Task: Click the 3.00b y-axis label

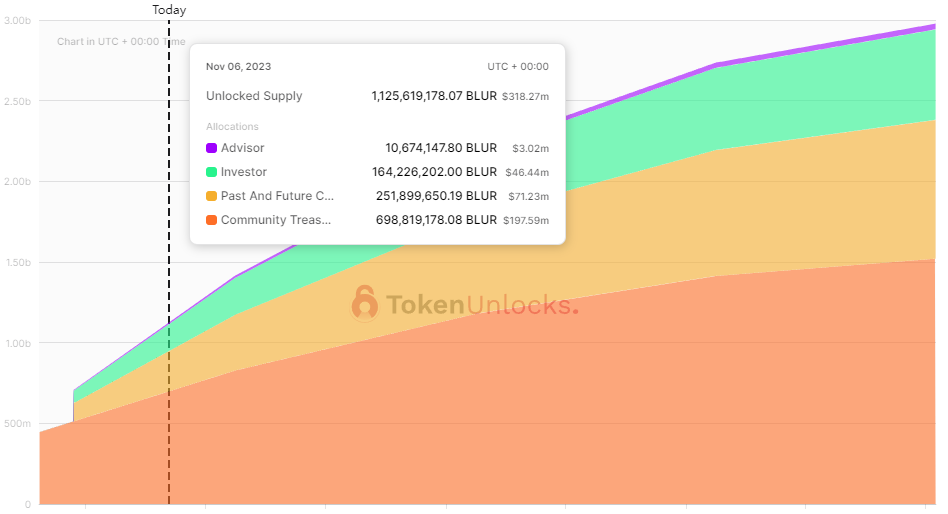Action: [x=19, y=21]
